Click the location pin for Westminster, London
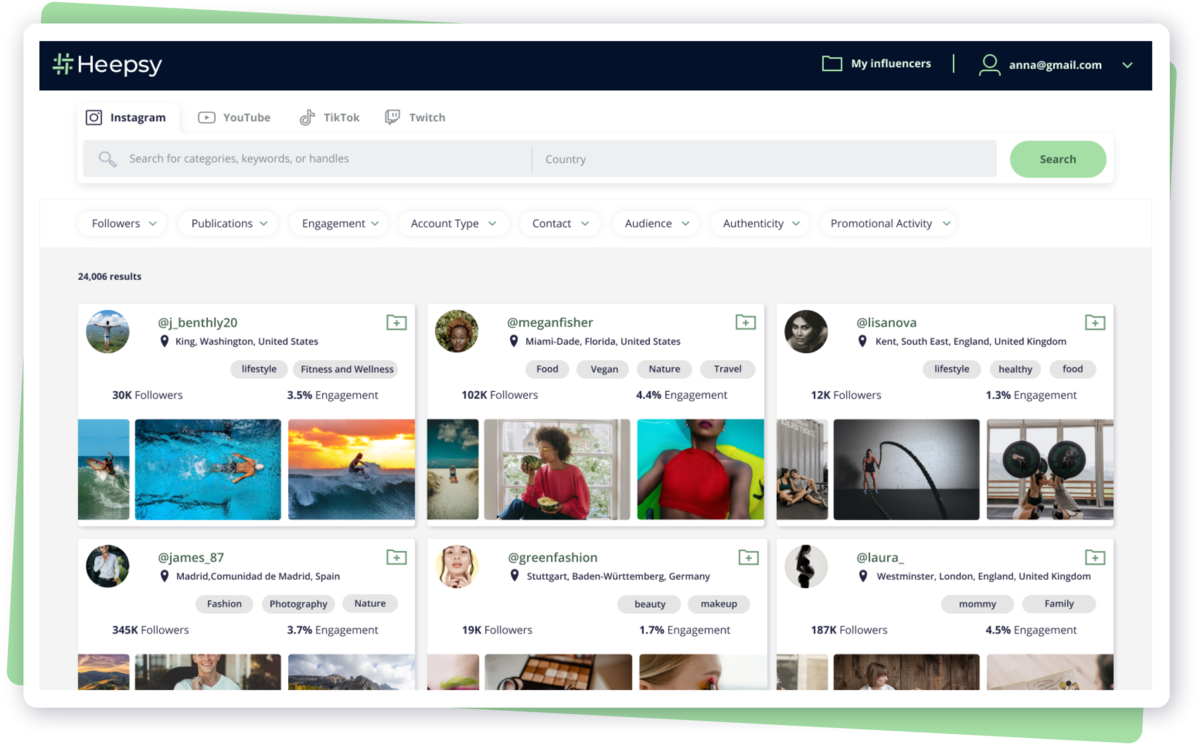 (863, 576)
